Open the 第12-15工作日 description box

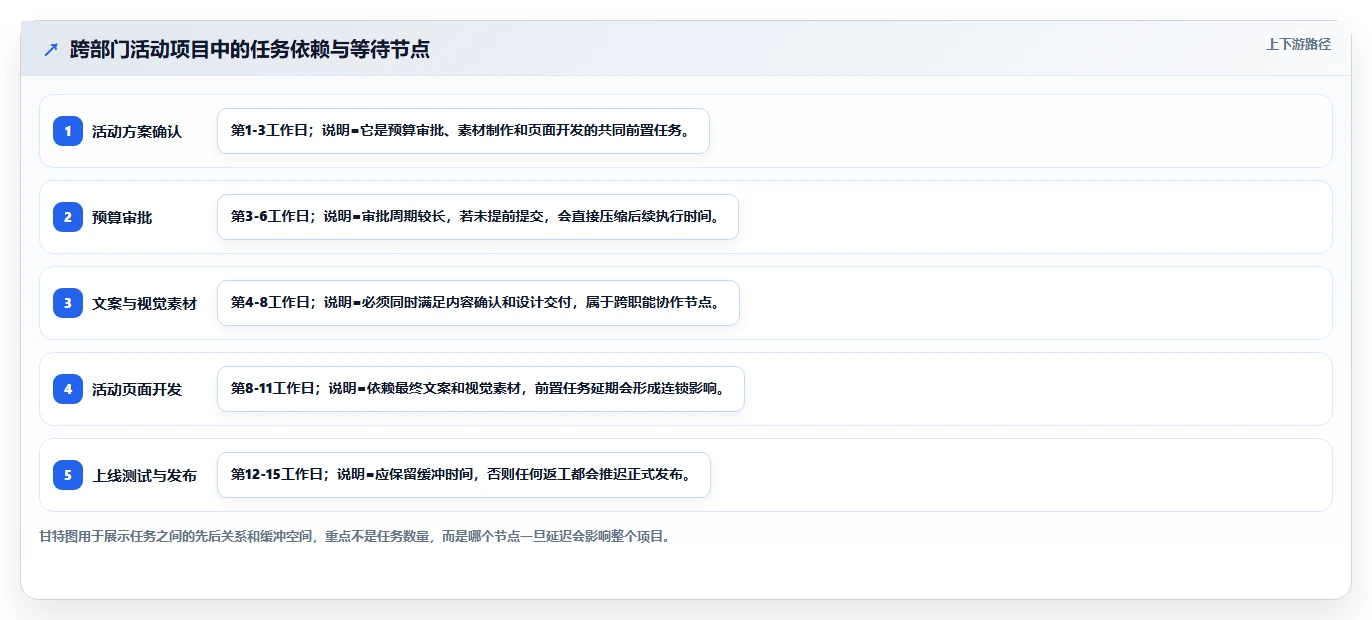(x=464, y=475)
